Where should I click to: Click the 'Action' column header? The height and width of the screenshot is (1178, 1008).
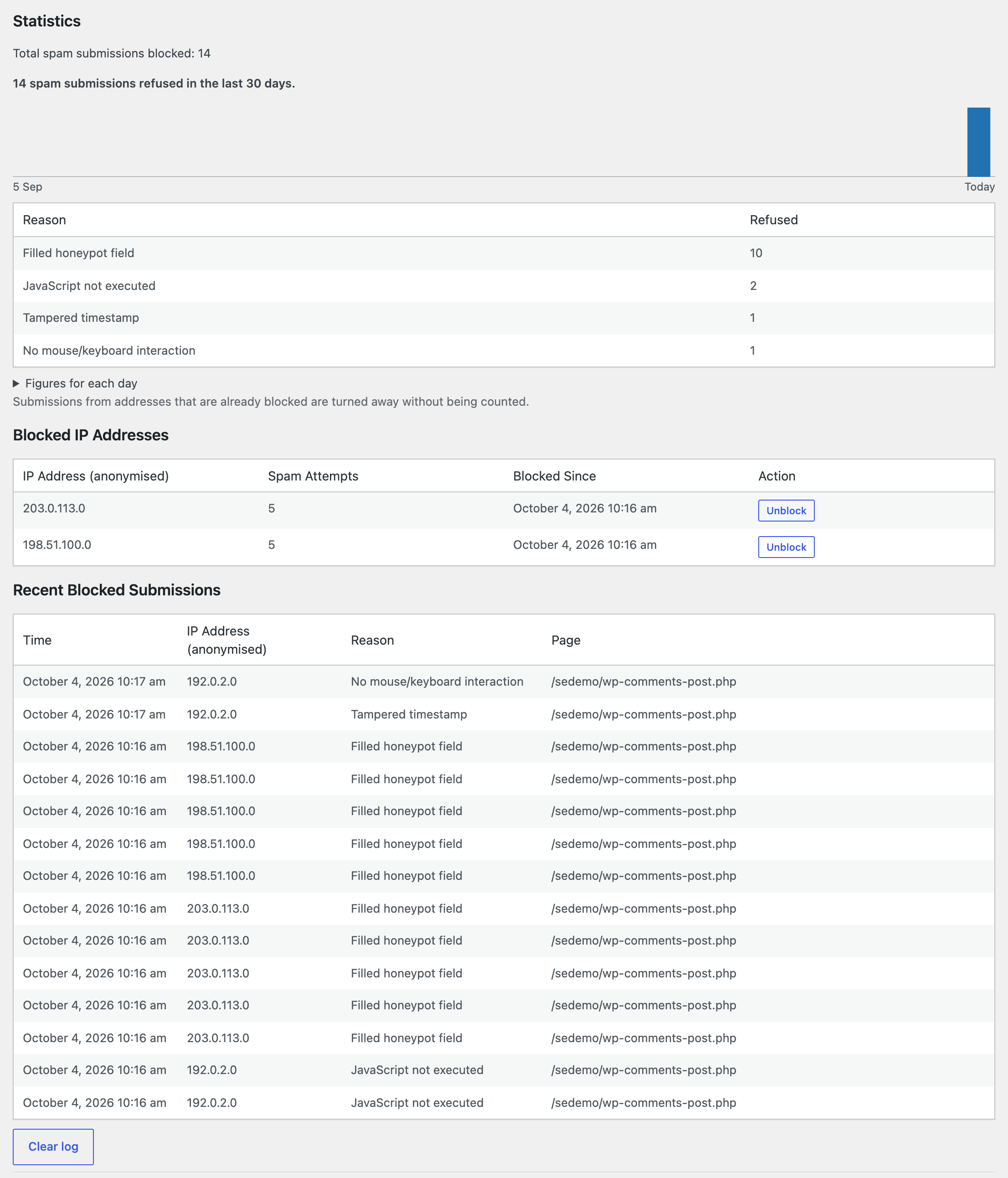777,476
